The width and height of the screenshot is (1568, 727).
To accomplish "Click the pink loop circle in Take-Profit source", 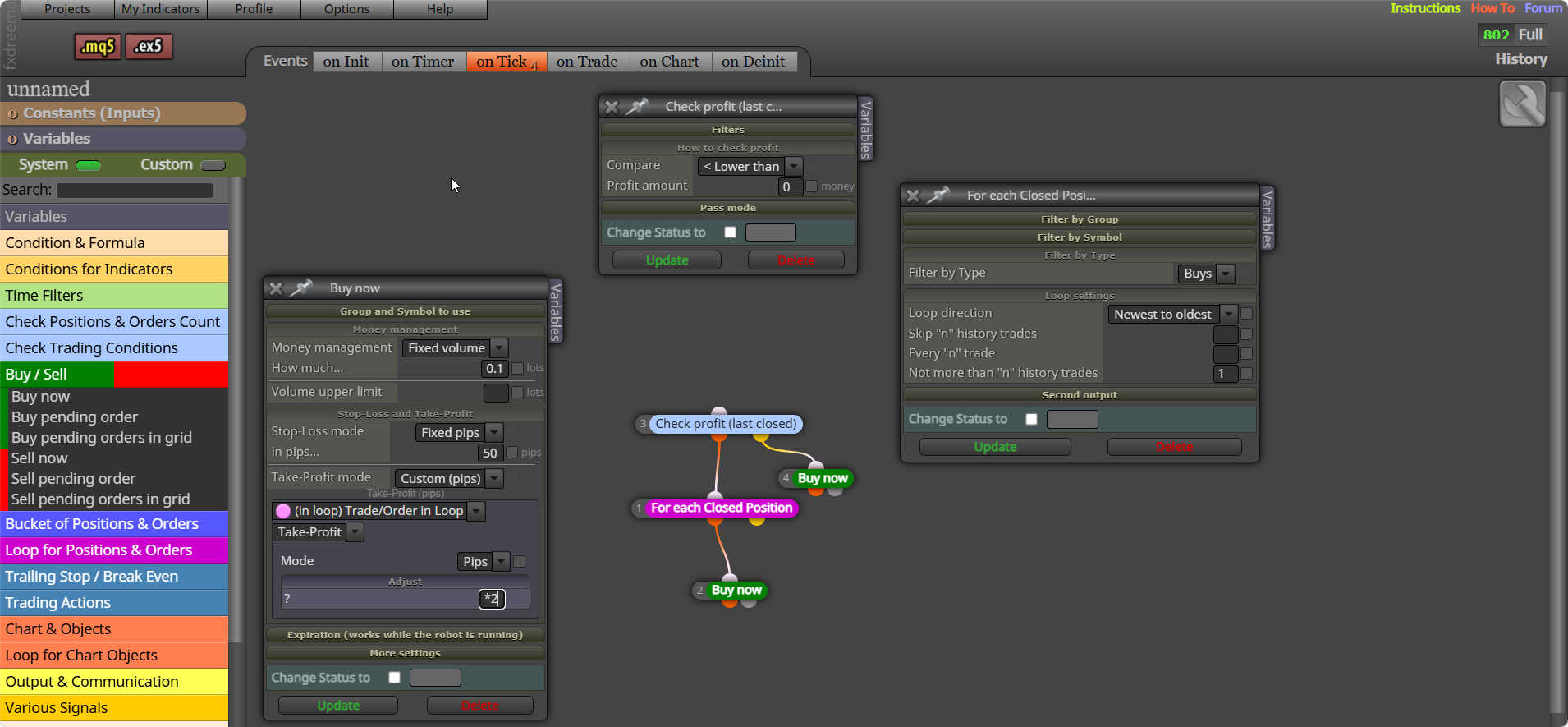I will coord(283,511).
